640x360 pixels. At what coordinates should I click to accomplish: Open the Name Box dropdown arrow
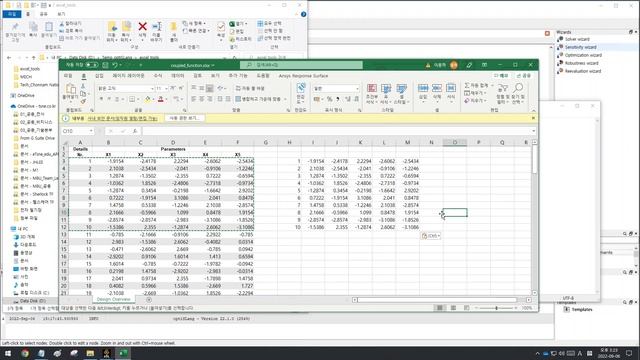coord(91,131)
